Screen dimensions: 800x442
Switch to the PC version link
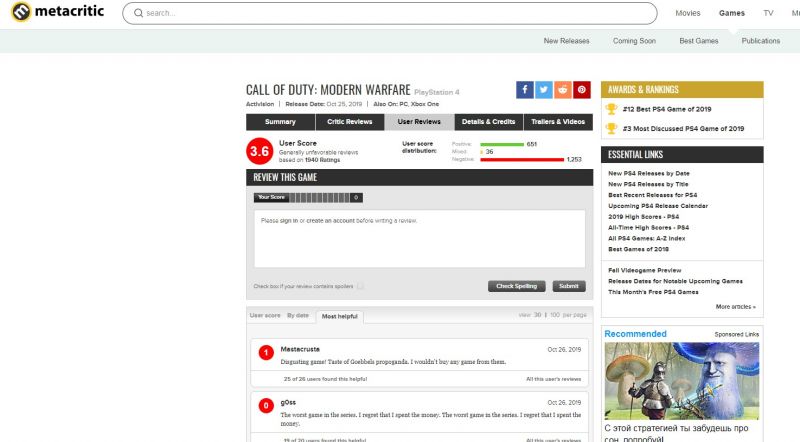point(404,104)
